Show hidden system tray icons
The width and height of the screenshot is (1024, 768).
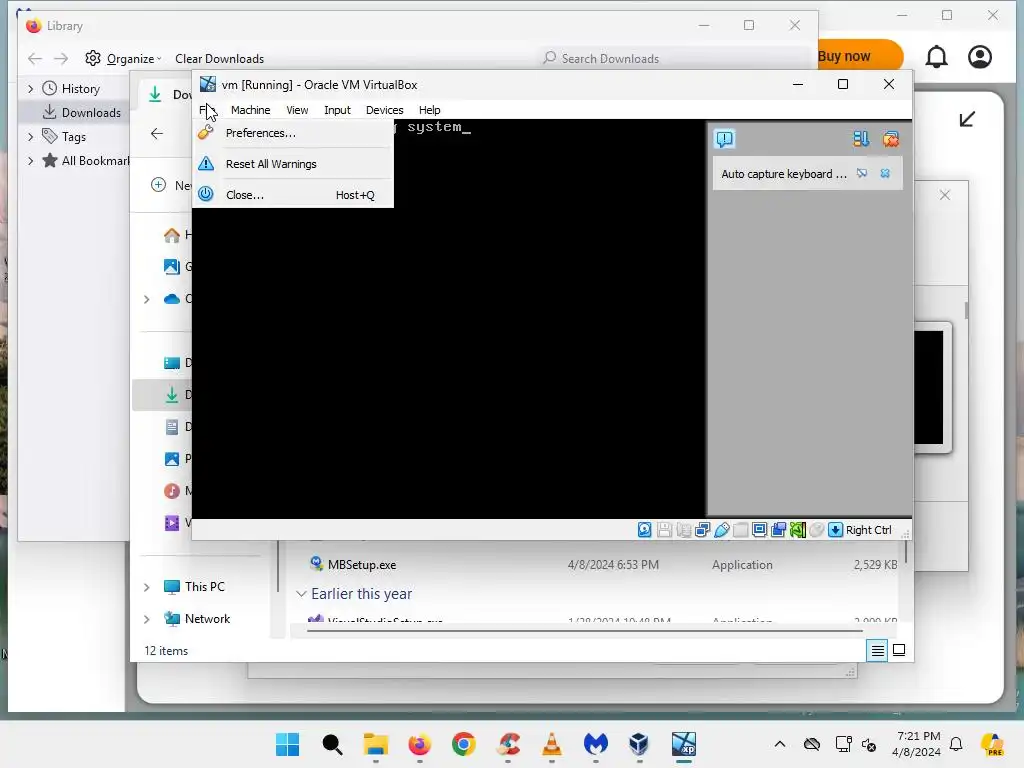(x=780, y=744)
